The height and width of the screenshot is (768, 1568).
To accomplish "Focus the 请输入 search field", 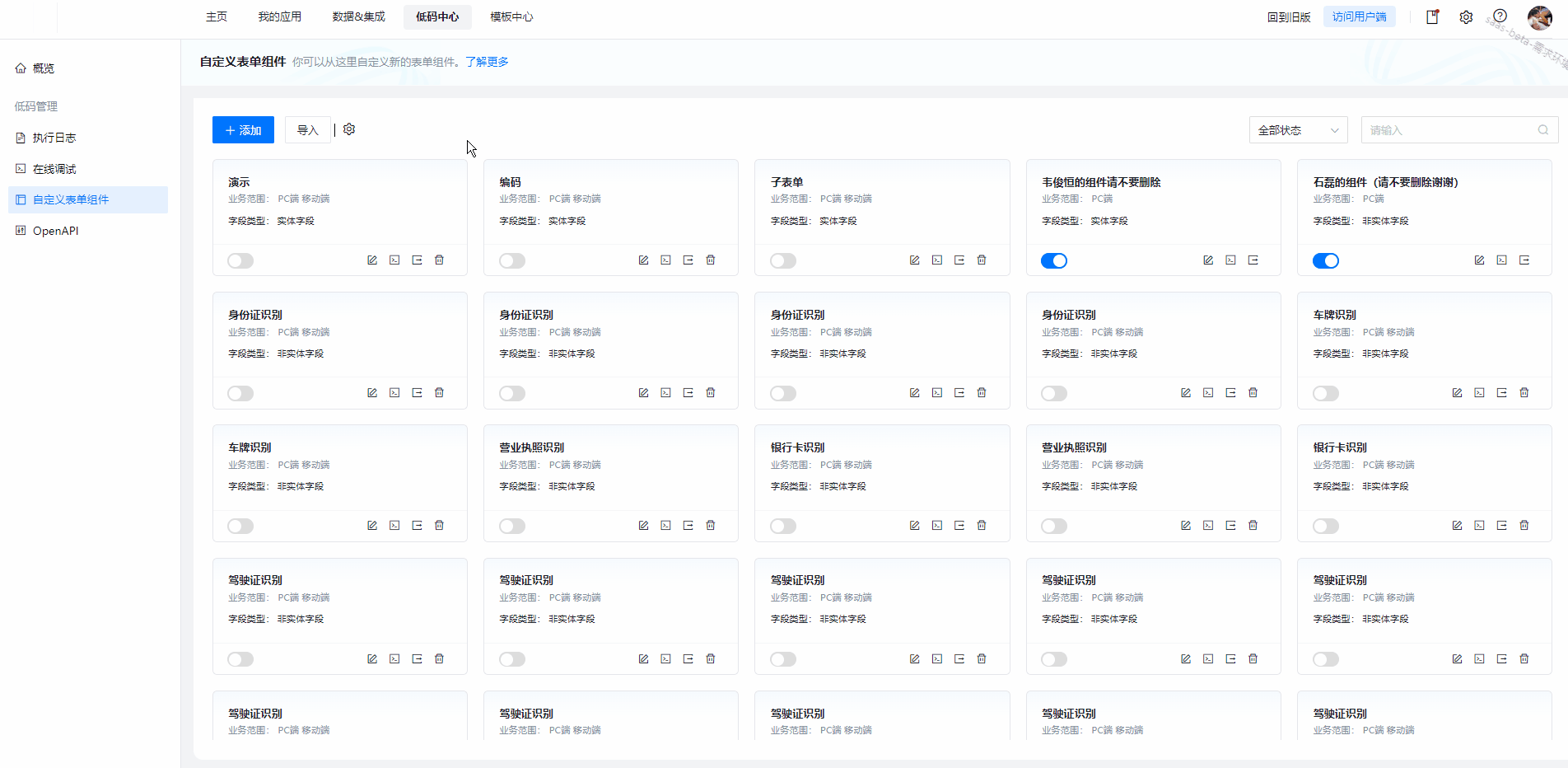I will click(x=1449, y=130).
